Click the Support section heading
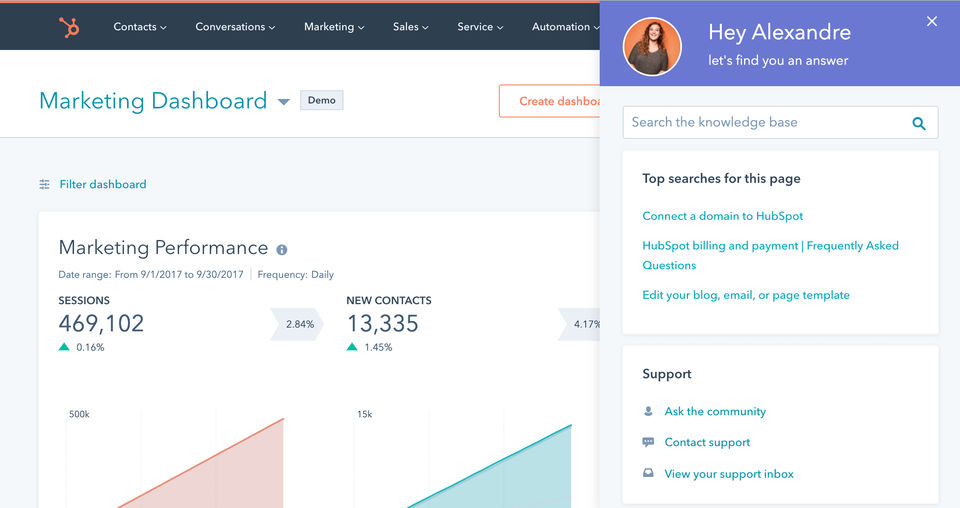 tap(667, 374)
